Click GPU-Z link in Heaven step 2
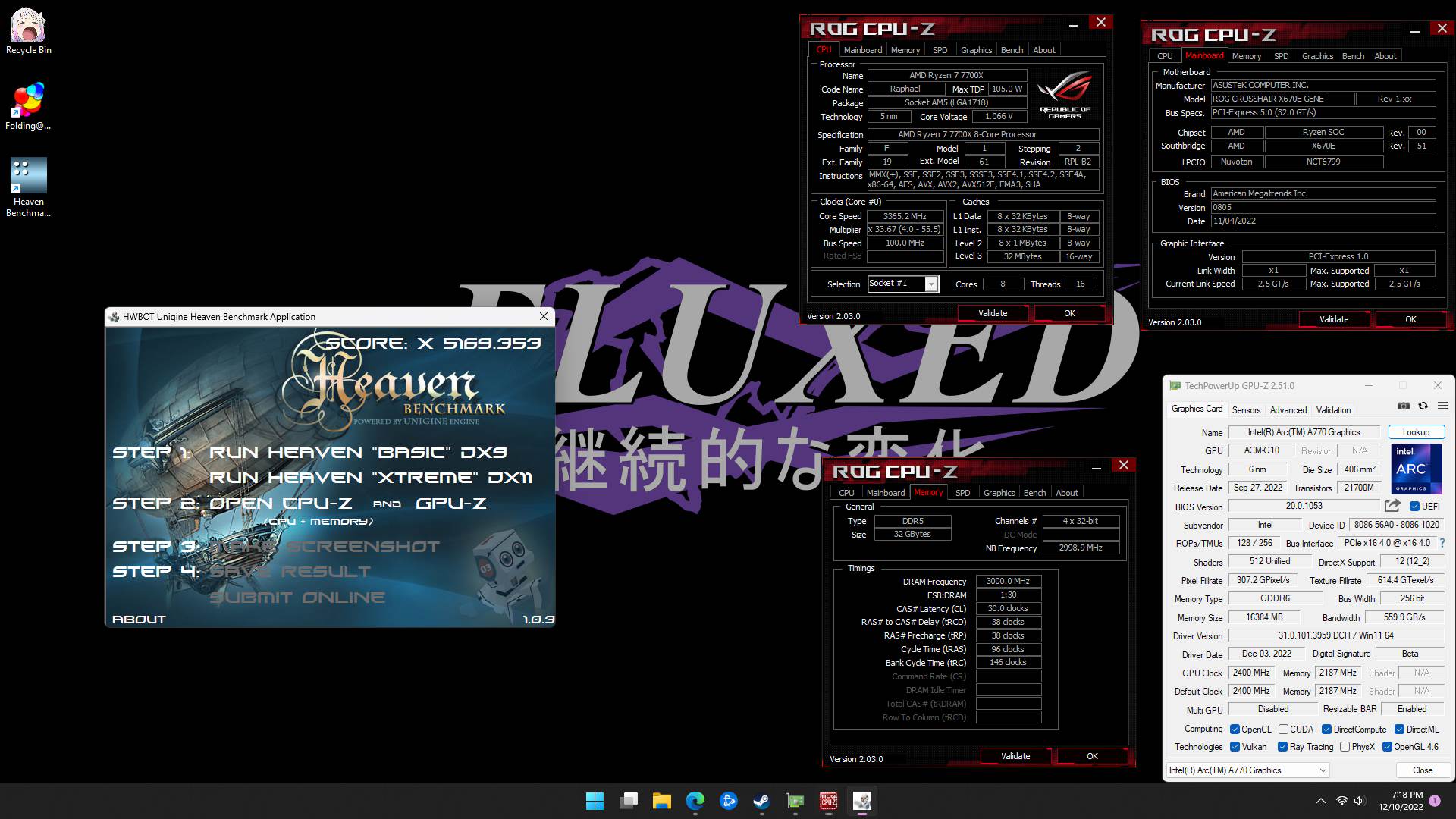The image size is (1456, 819). pos(451,504)
